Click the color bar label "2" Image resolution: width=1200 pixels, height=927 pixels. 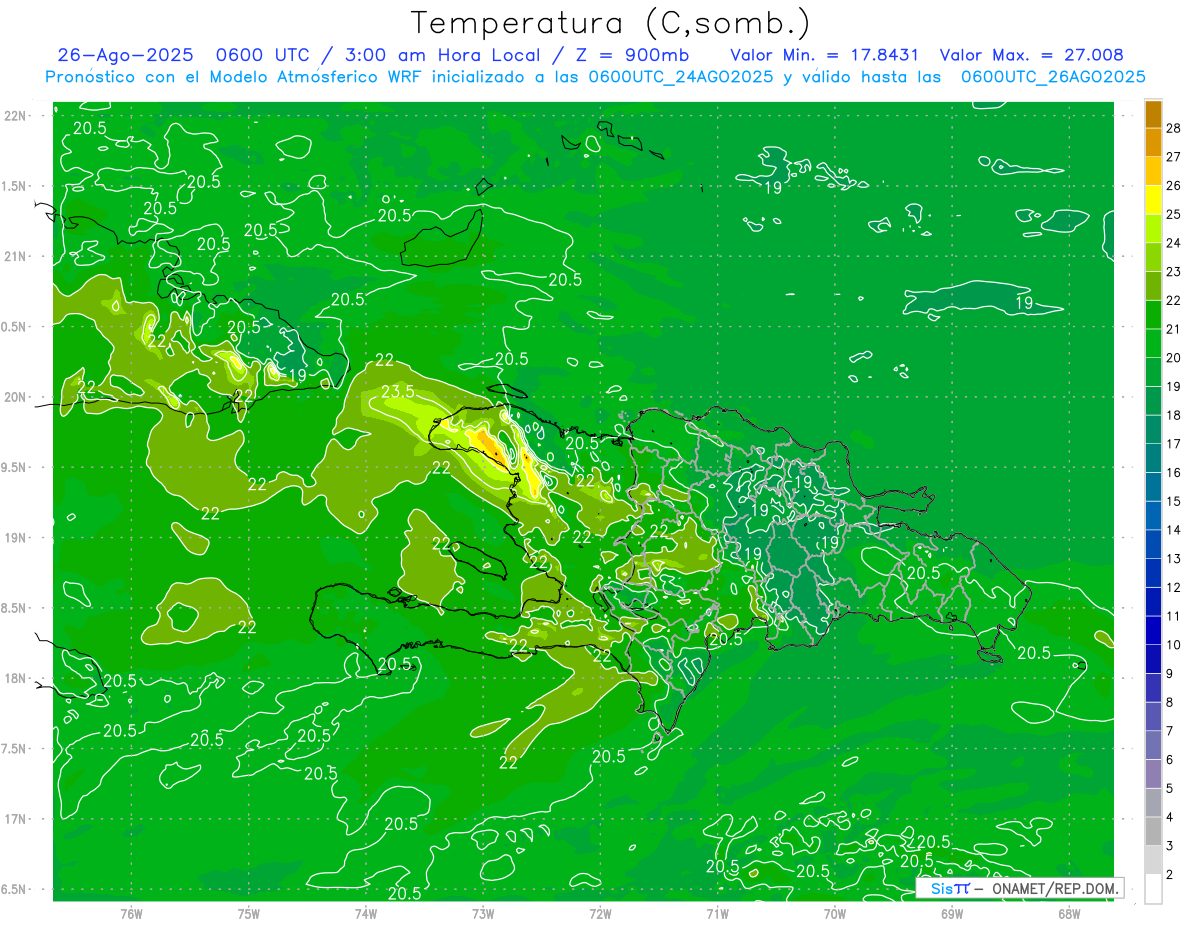click(x=1170, y=875)
